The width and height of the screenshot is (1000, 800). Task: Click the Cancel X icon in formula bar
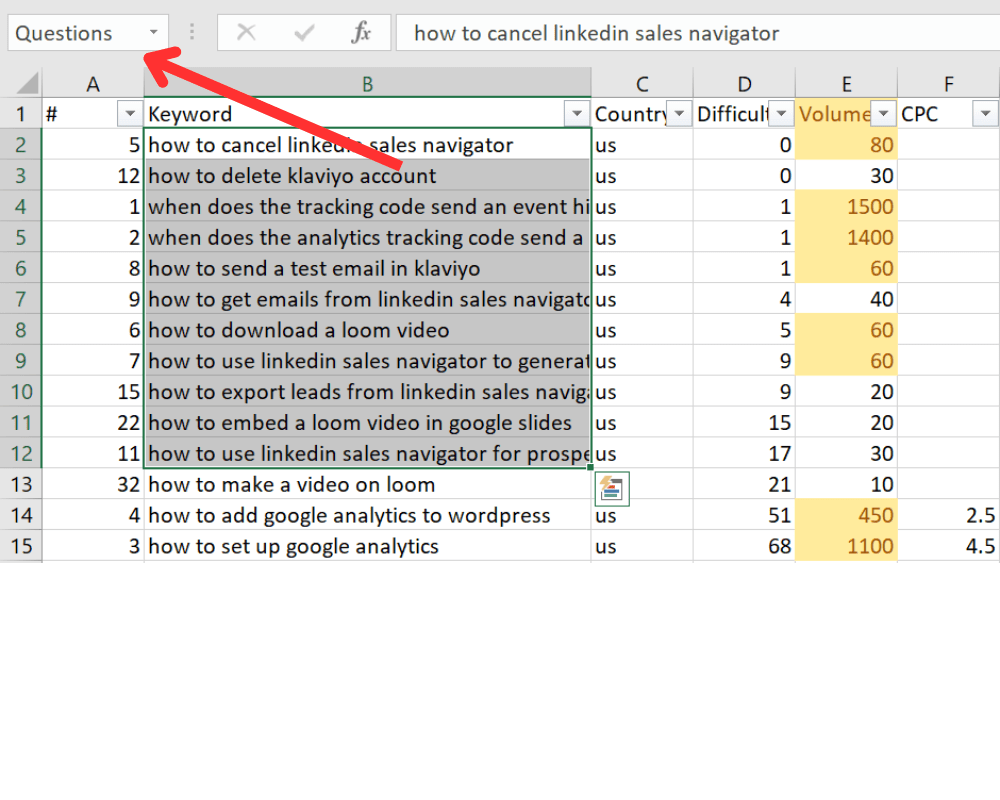coord(246,33)
